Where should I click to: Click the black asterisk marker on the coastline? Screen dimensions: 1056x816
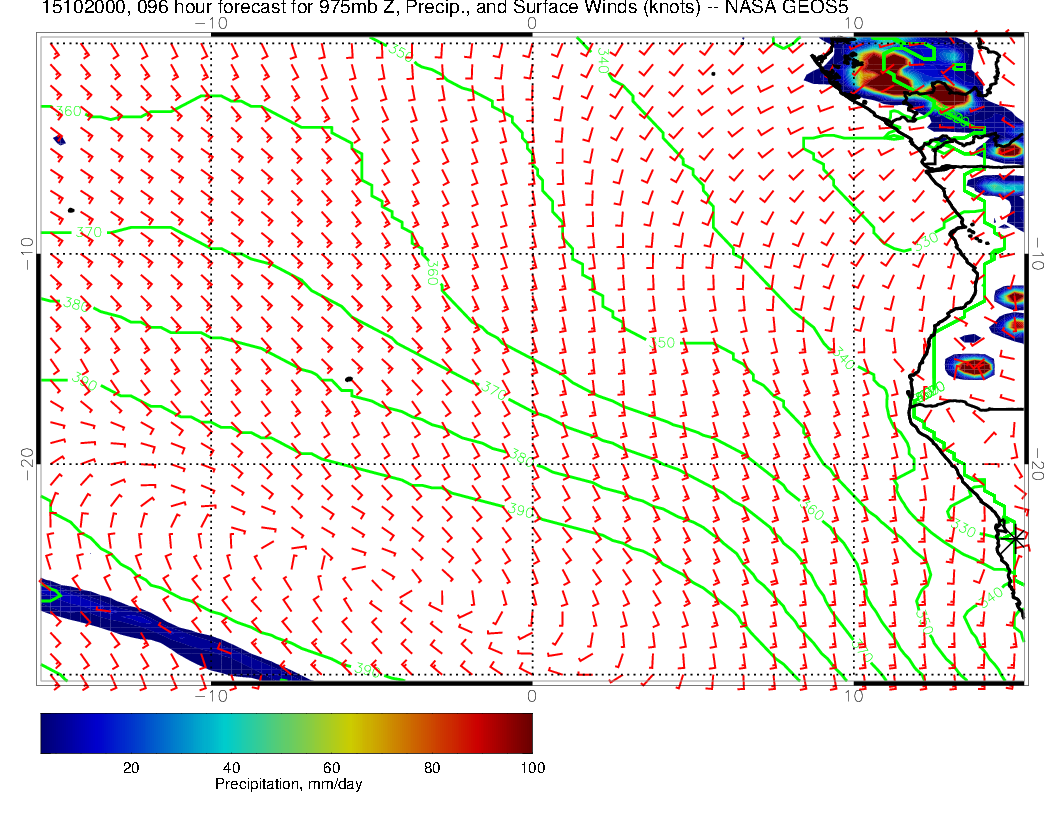tap(1016, 538)
